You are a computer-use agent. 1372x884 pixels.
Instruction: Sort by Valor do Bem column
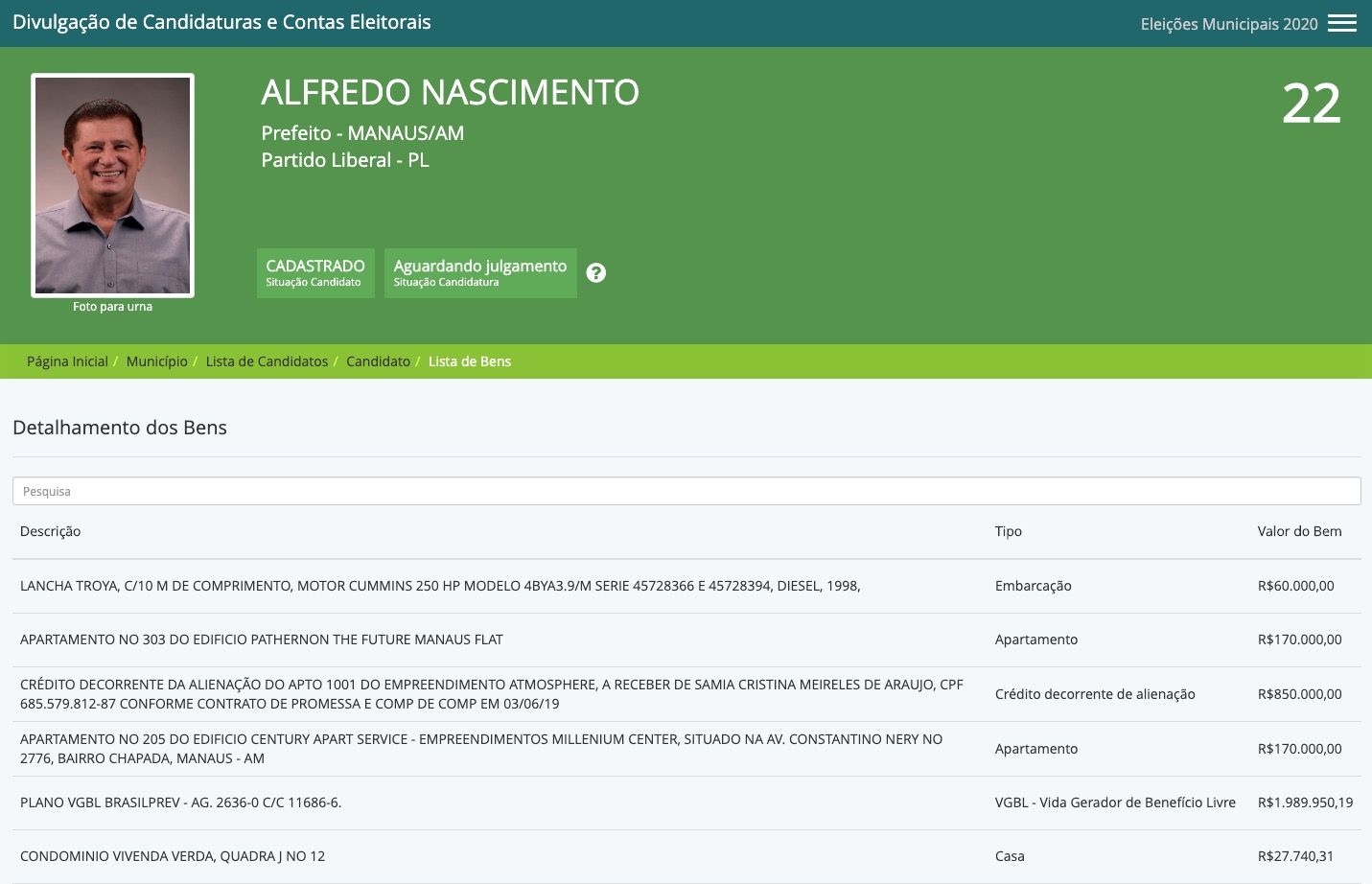[1299, 531]
